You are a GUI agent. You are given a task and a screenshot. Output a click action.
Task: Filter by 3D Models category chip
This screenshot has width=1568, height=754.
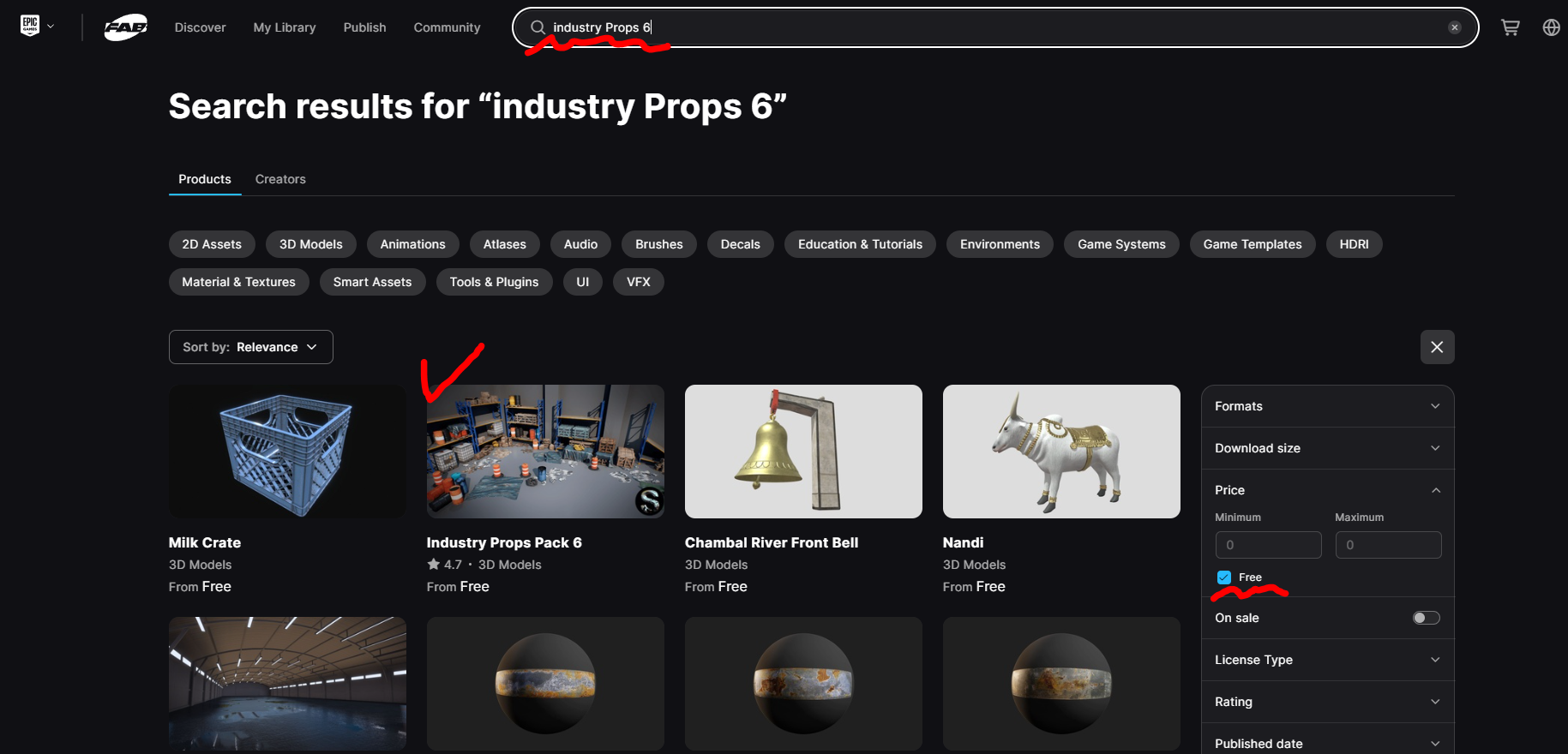pyautogui.click(x=311, y=244)
